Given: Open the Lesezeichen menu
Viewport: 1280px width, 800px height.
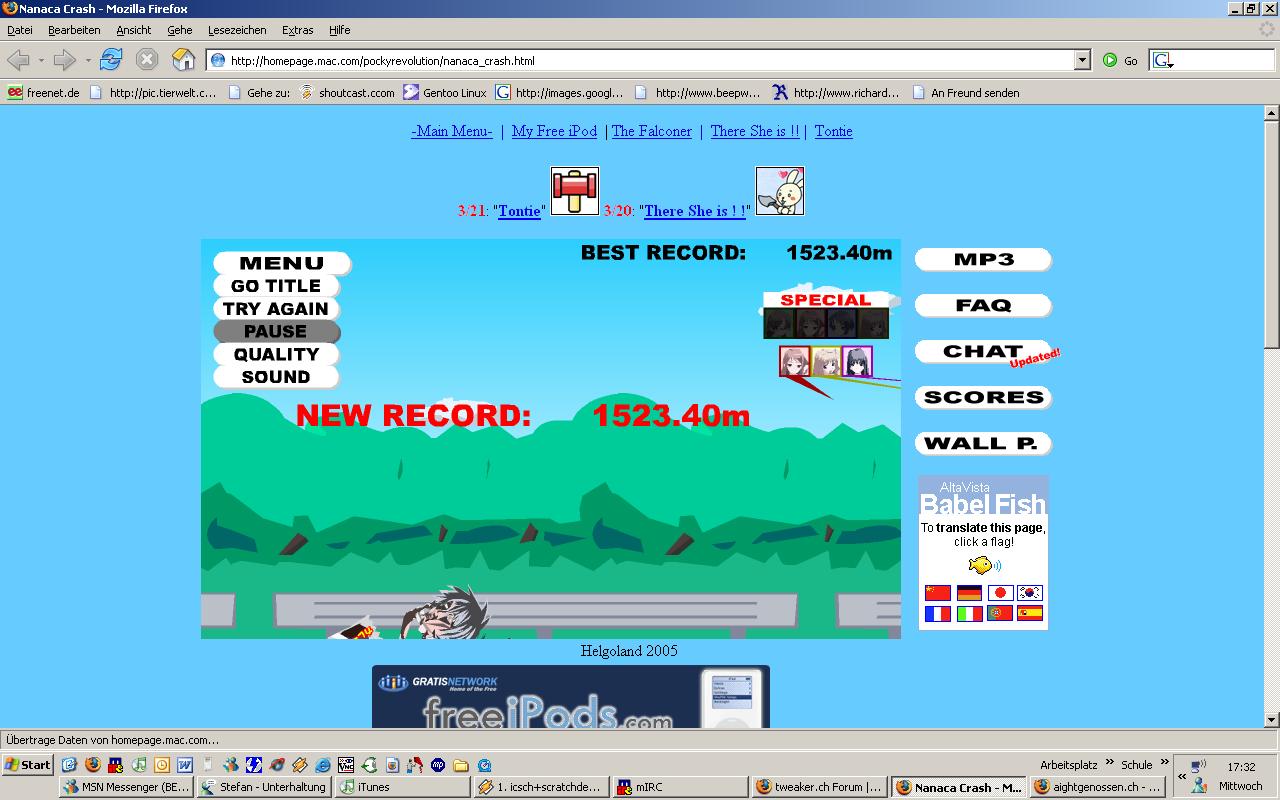Looking at the screenshot, I should (x=237, y=30).
